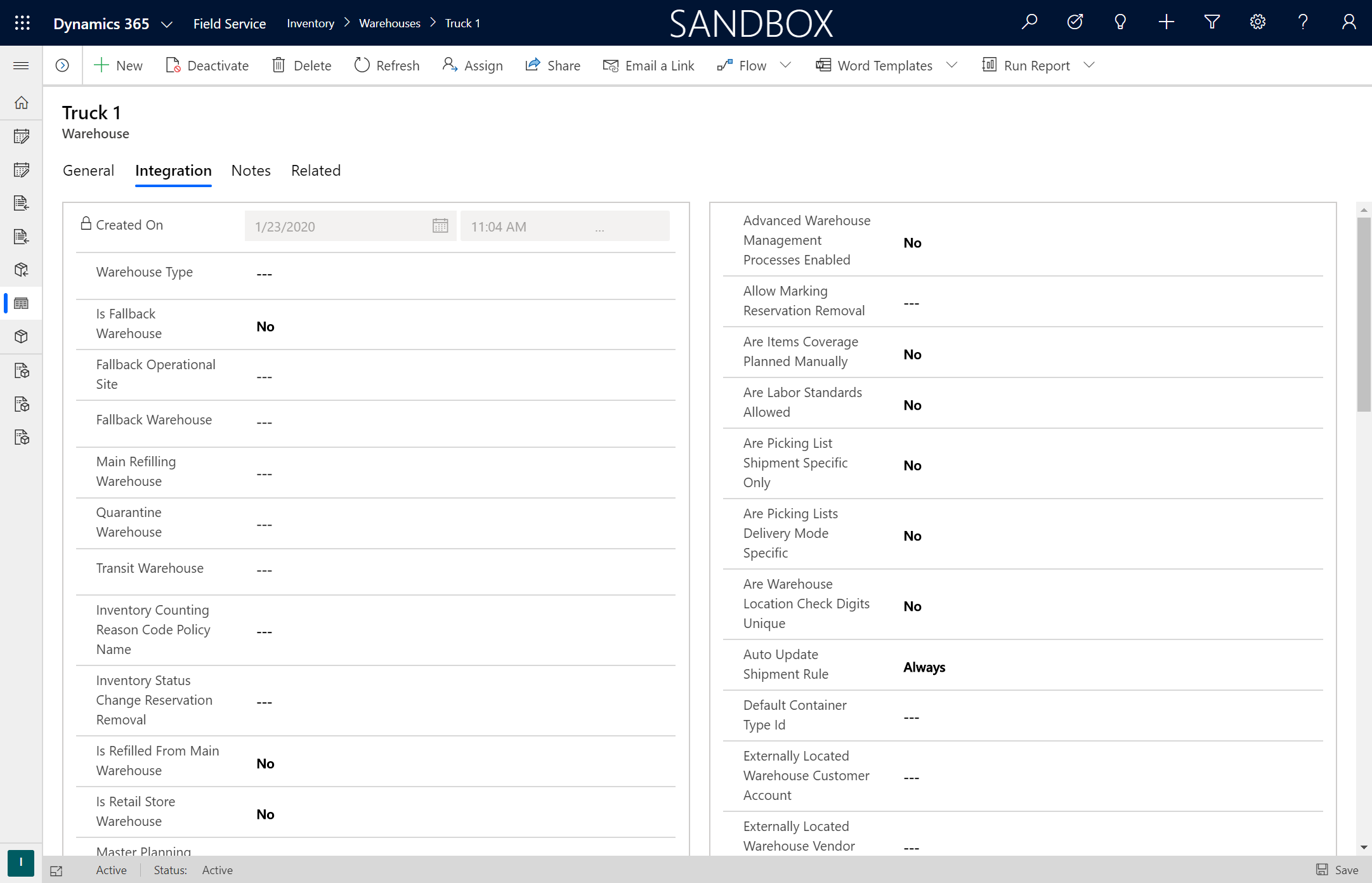Switch to the Notes tab
Viewport: 1372px width, 883px height.
[x=250, y=170]
